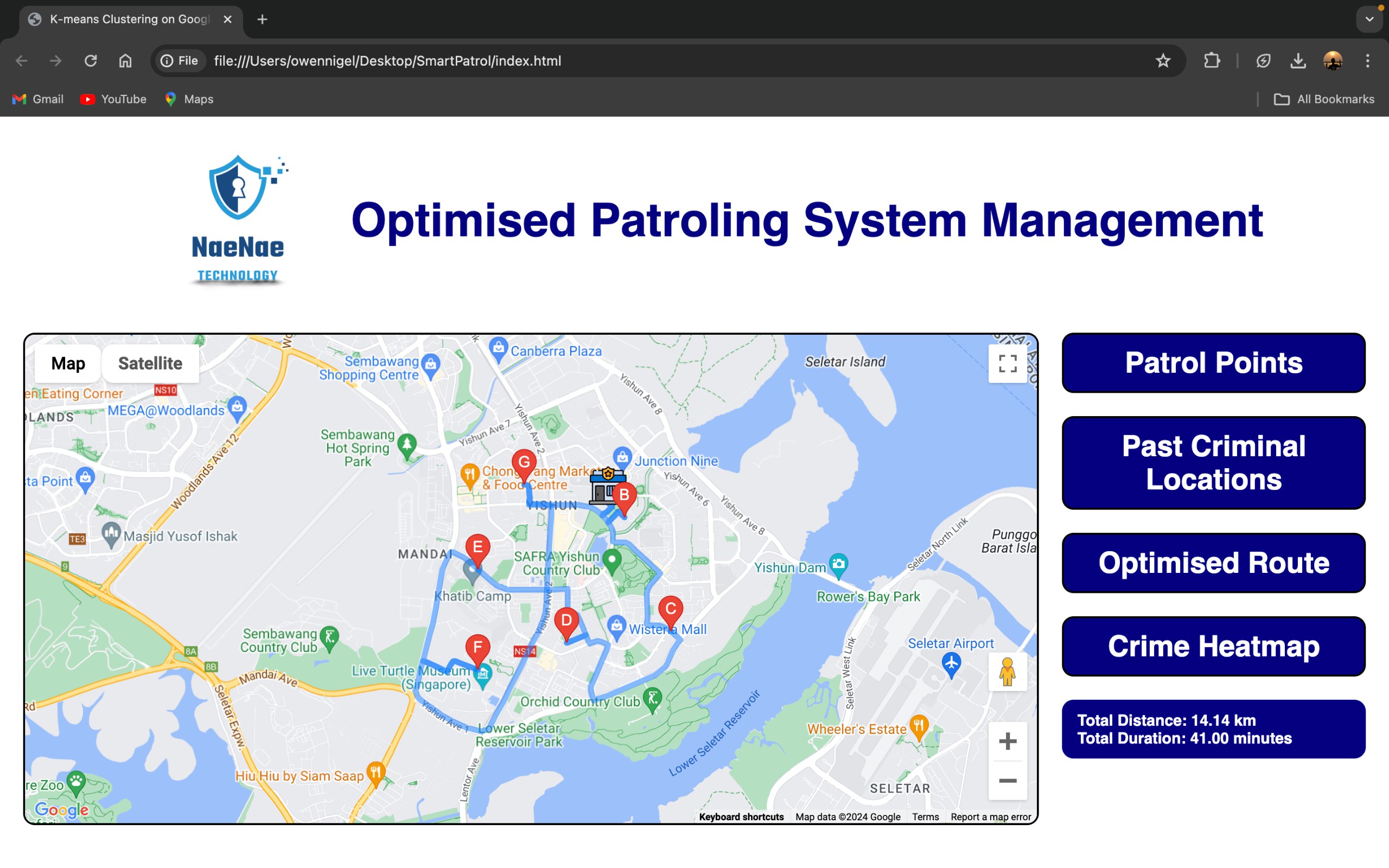Bookmark this page with star icon

(x=1163, y=61)
